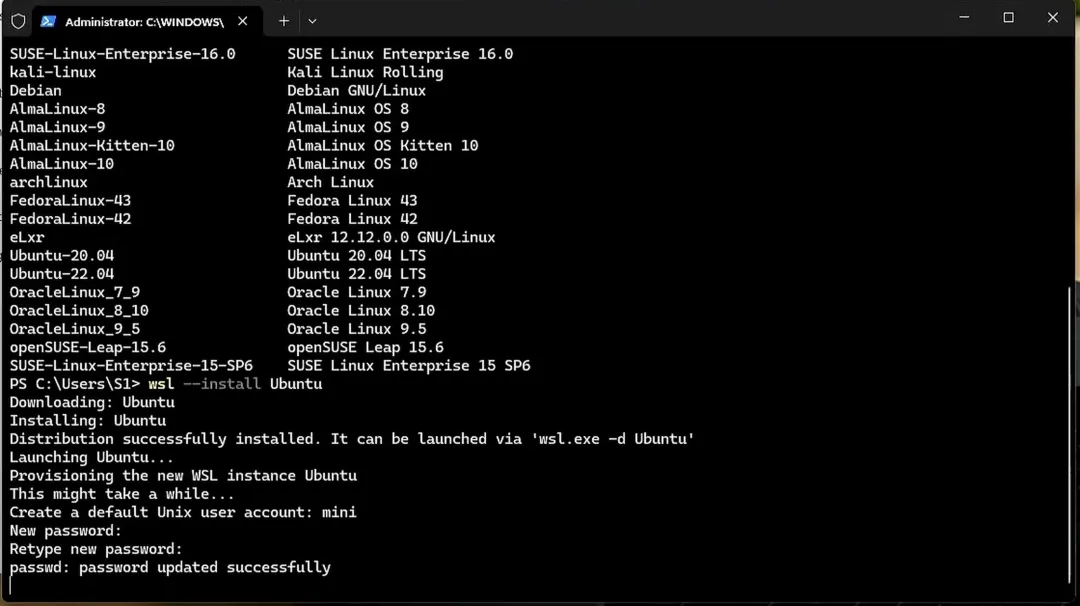Click the 'Ubuntu-22.04' list entry
The image size is (1080, 606).
click(x=62, y=274)
